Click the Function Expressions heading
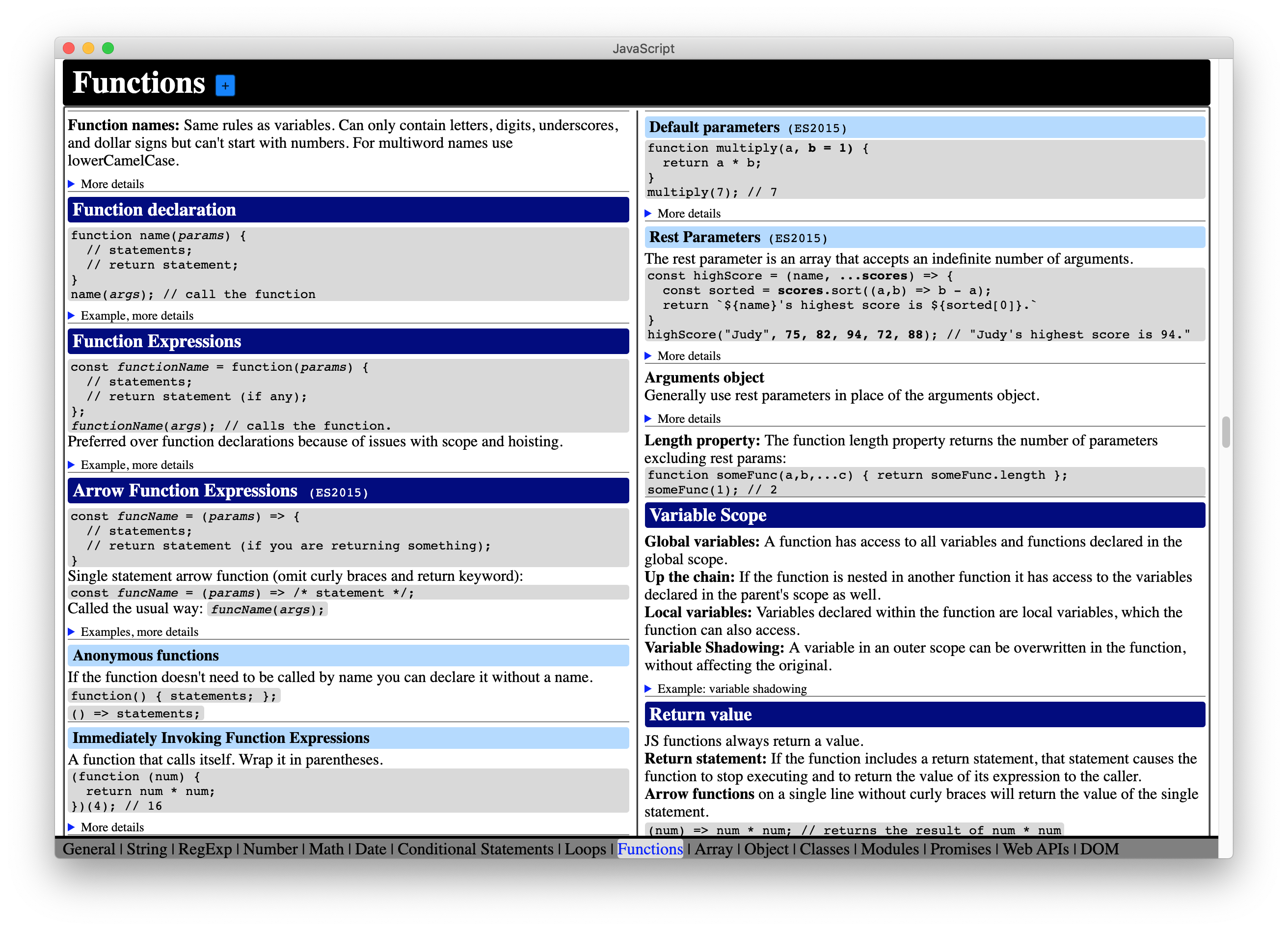1288x931 pixels. pyautogui.click(x=348, y=341)
